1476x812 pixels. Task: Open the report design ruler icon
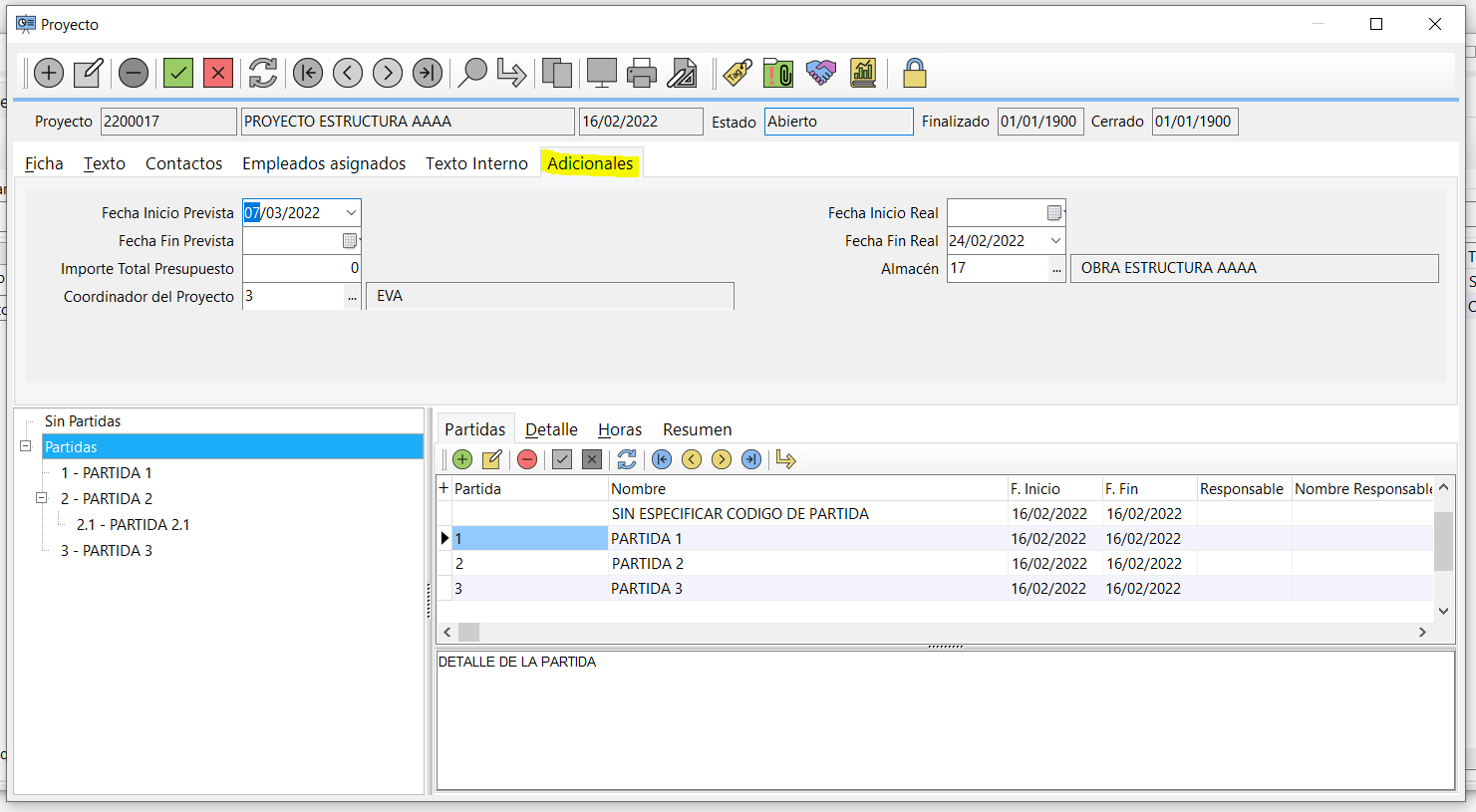click(683, 73)
